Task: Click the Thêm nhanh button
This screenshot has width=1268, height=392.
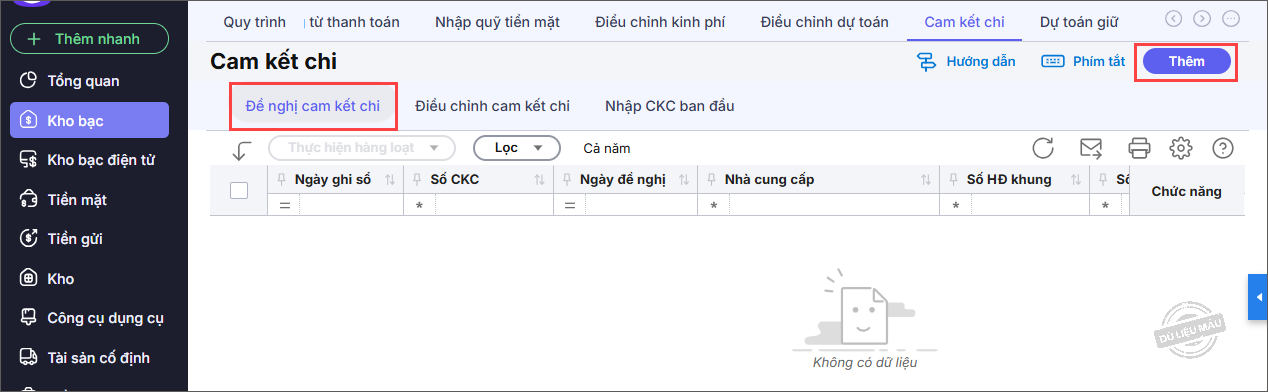Action: [89, 39]
